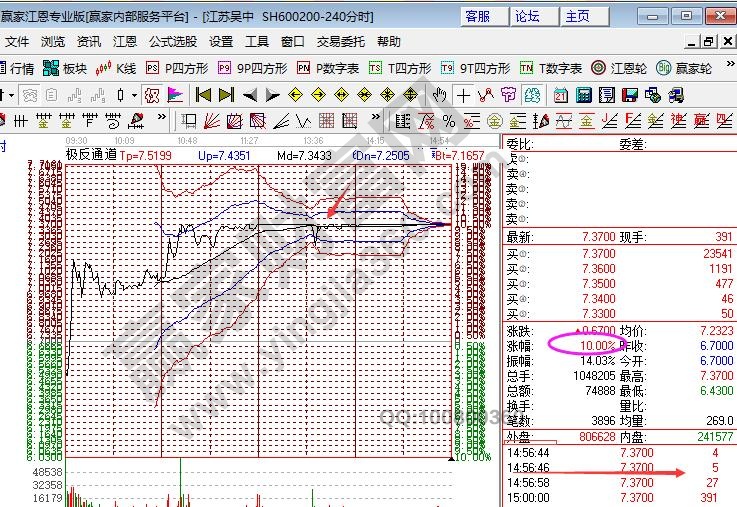The height and width of the screenshot is (507, 737).
Task: Expand dropdown arrow beside candlestick icon
Action: (135, 95)
